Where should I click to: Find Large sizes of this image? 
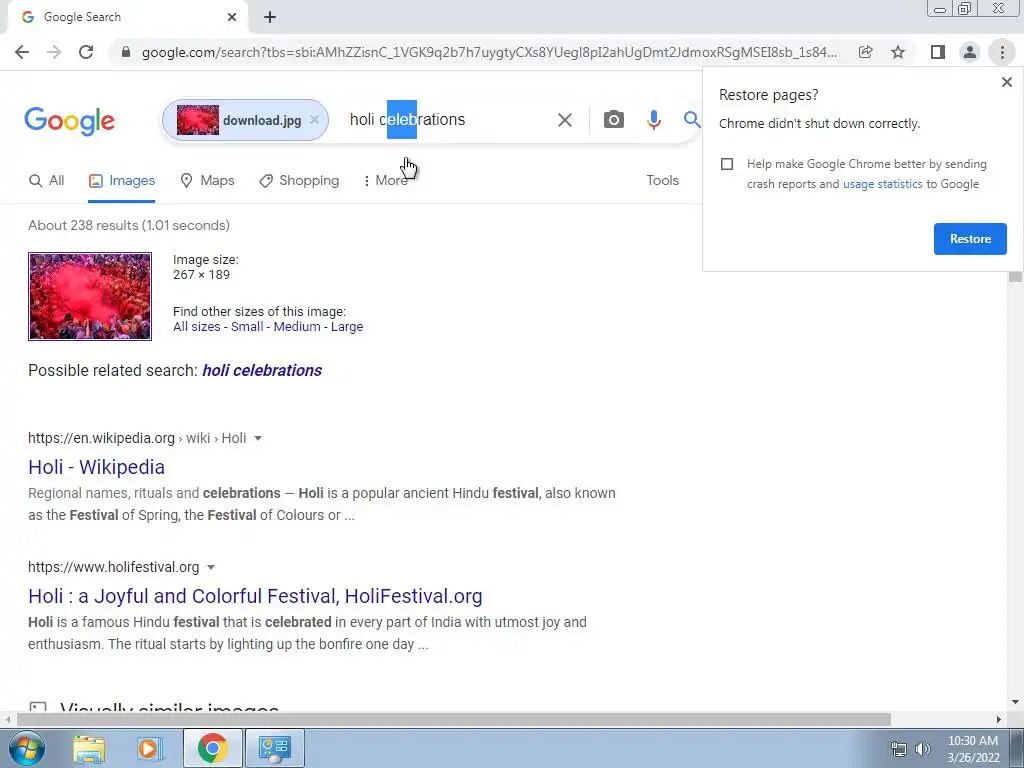pyautogui.click(x=347, y=327)
